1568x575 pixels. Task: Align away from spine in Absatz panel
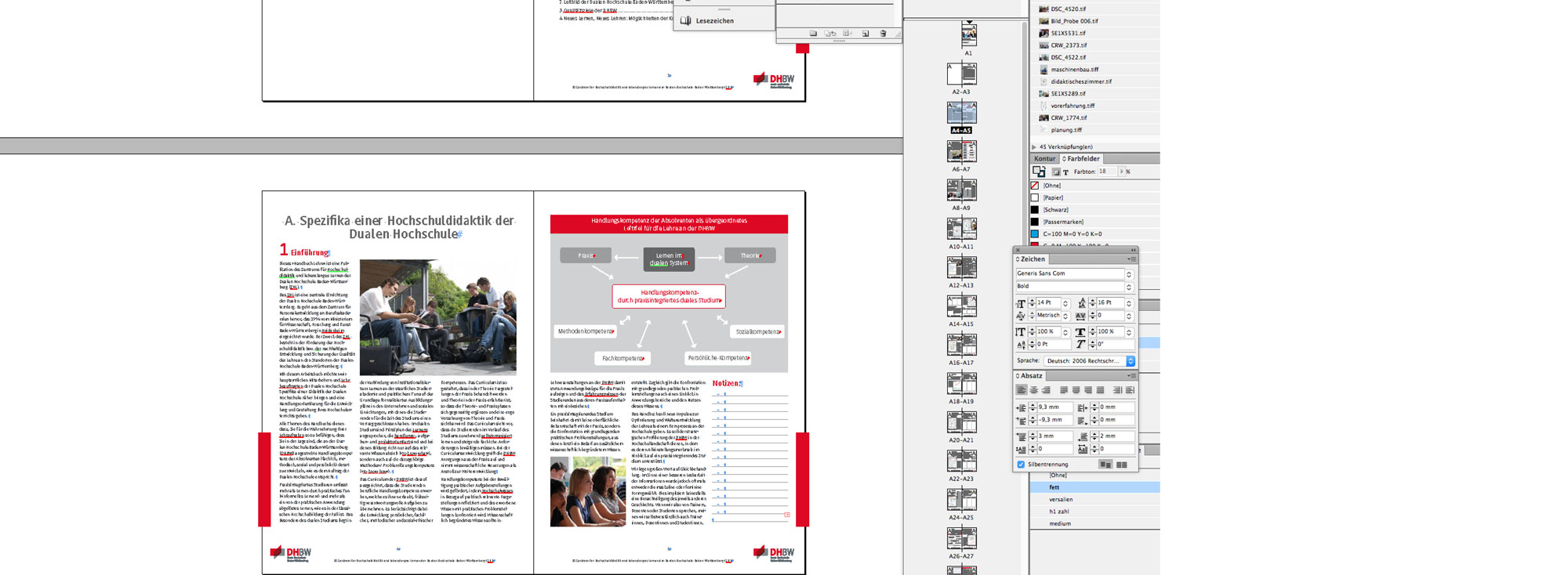[x=1130, y=390]
